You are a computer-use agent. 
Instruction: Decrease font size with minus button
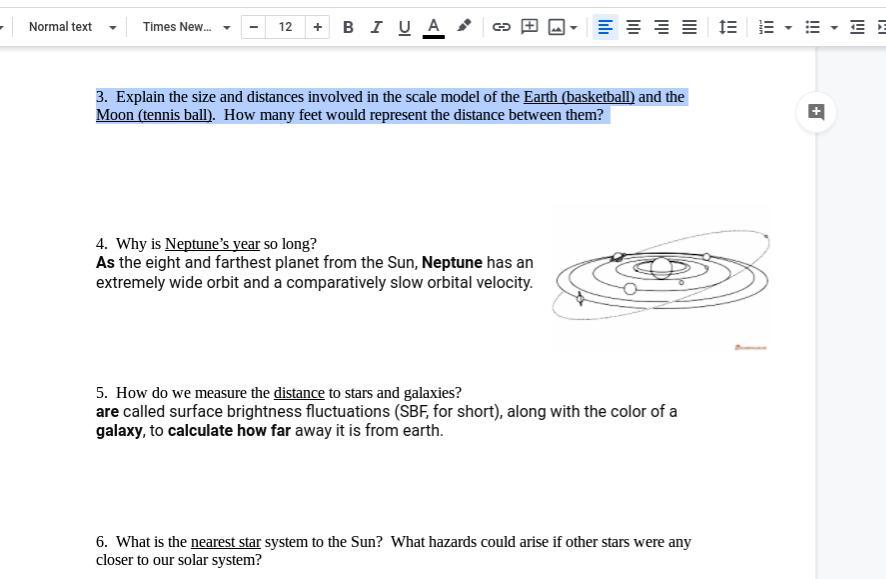pyautogui.click(x=254, y=27)
